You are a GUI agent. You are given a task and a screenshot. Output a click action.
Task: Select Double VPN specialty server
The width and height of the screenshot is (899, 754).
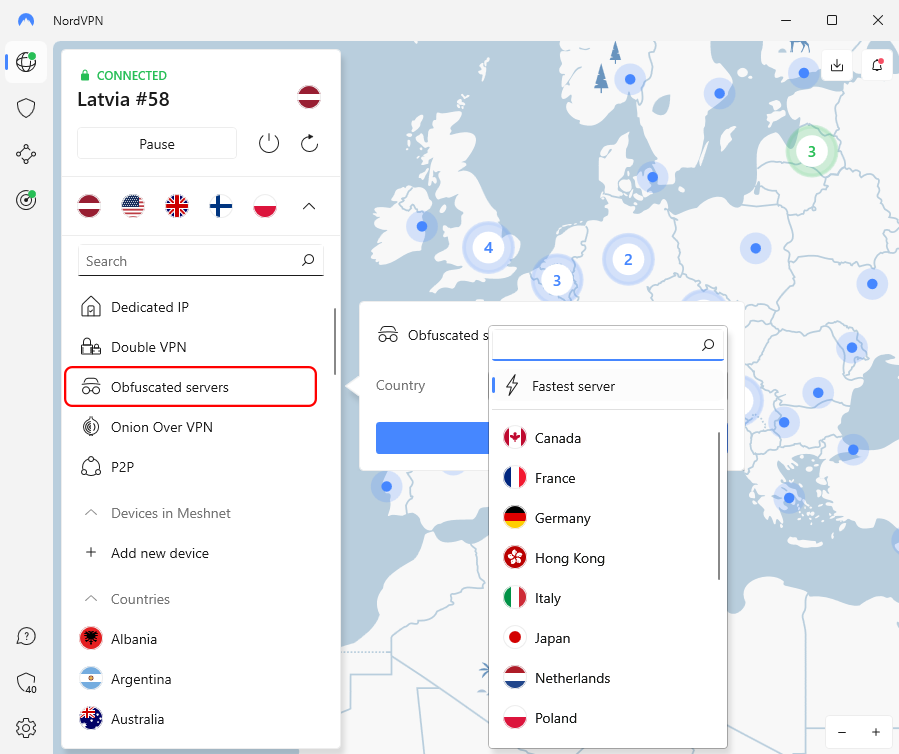tap(149, 347)
